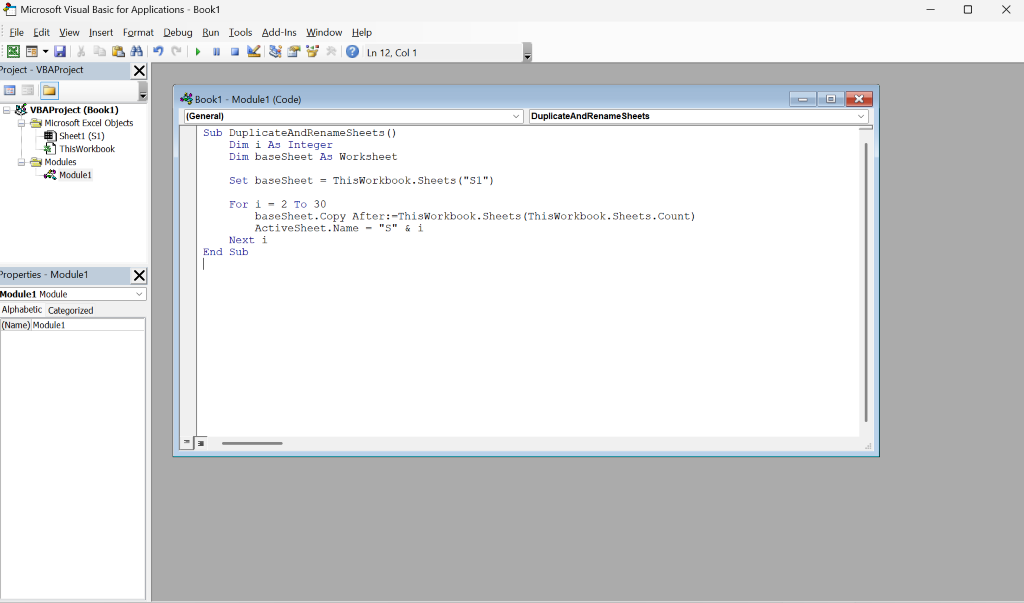Open the View menu
The width and height of the screenshot is (1024, 603).
69,32
